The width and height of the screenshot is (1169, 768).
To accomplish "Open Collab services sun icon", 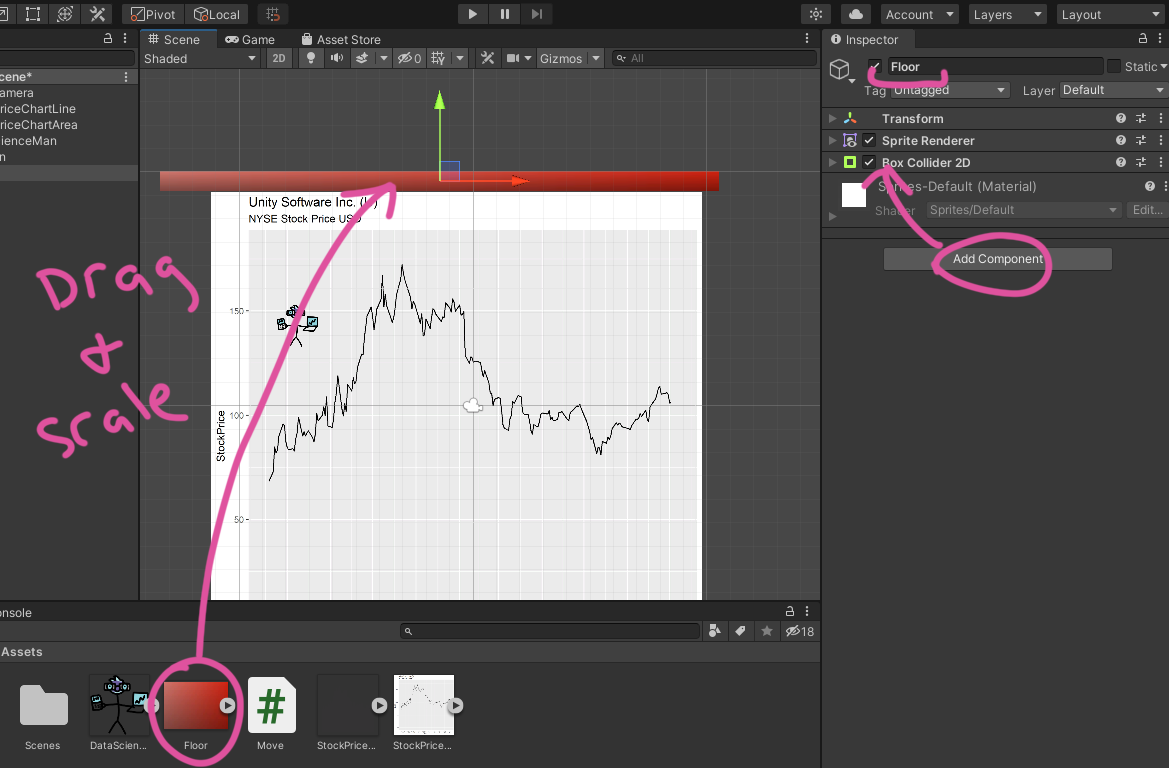I will 816,14.
